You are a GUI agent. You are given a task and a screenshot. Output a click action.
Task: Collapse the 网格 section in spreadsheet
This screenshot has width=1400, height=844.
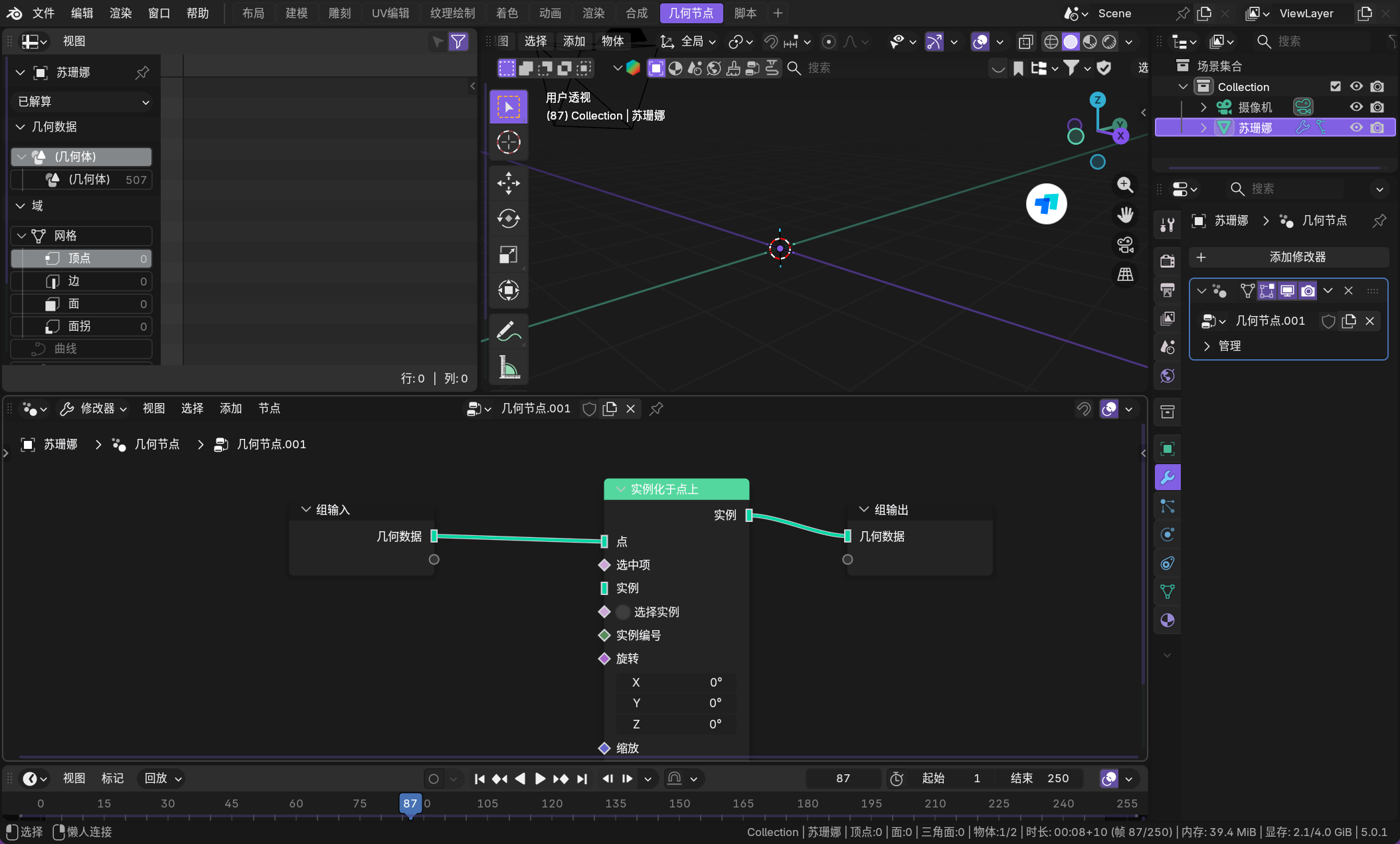pyautogui.click(x=22, y=236)
